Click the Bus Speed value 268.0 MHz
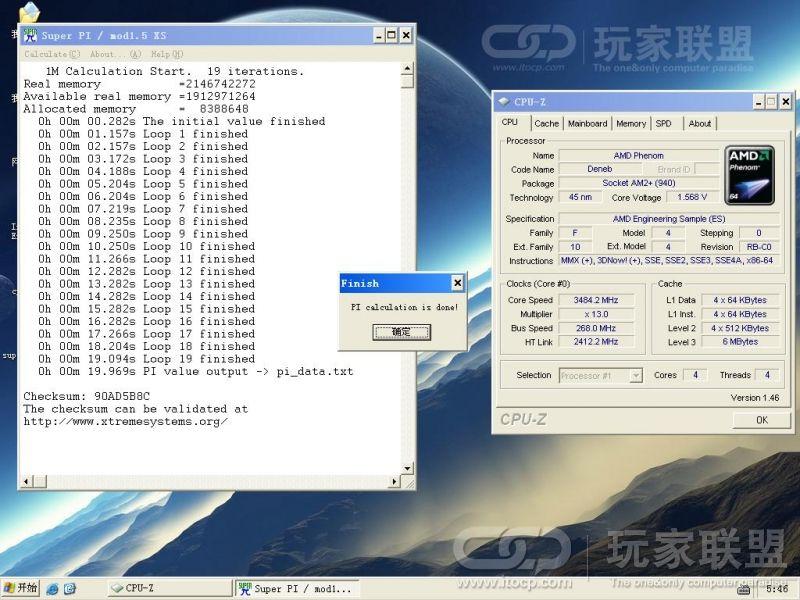The image size is (800, 600). click(x=596, y=328)
